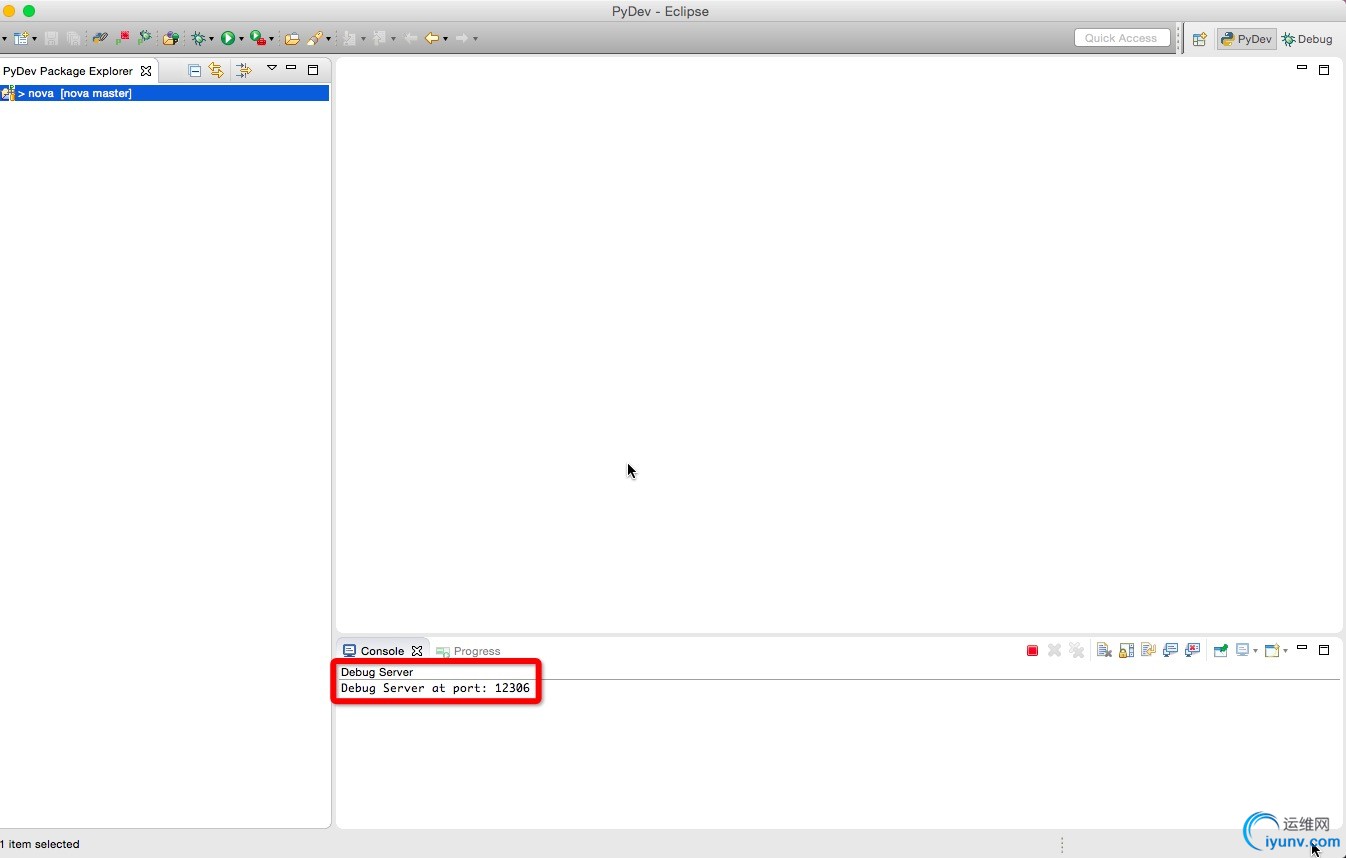The image size is (1346, 858).
Task: Click the Open Console icon
Action: coord(1272,650)
